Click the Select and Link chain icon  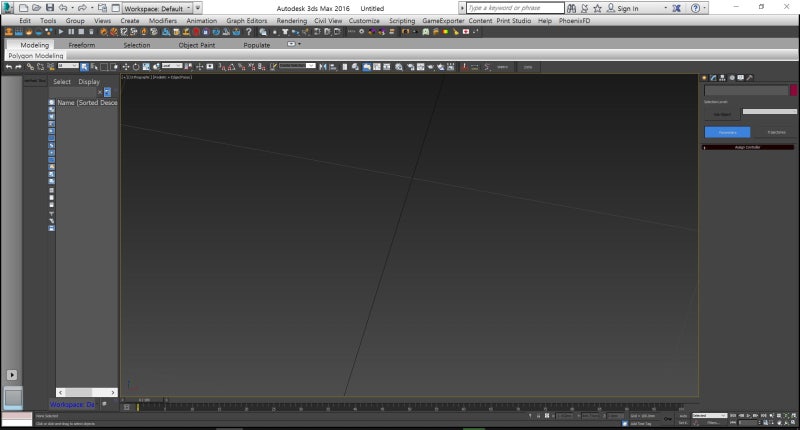30,67
